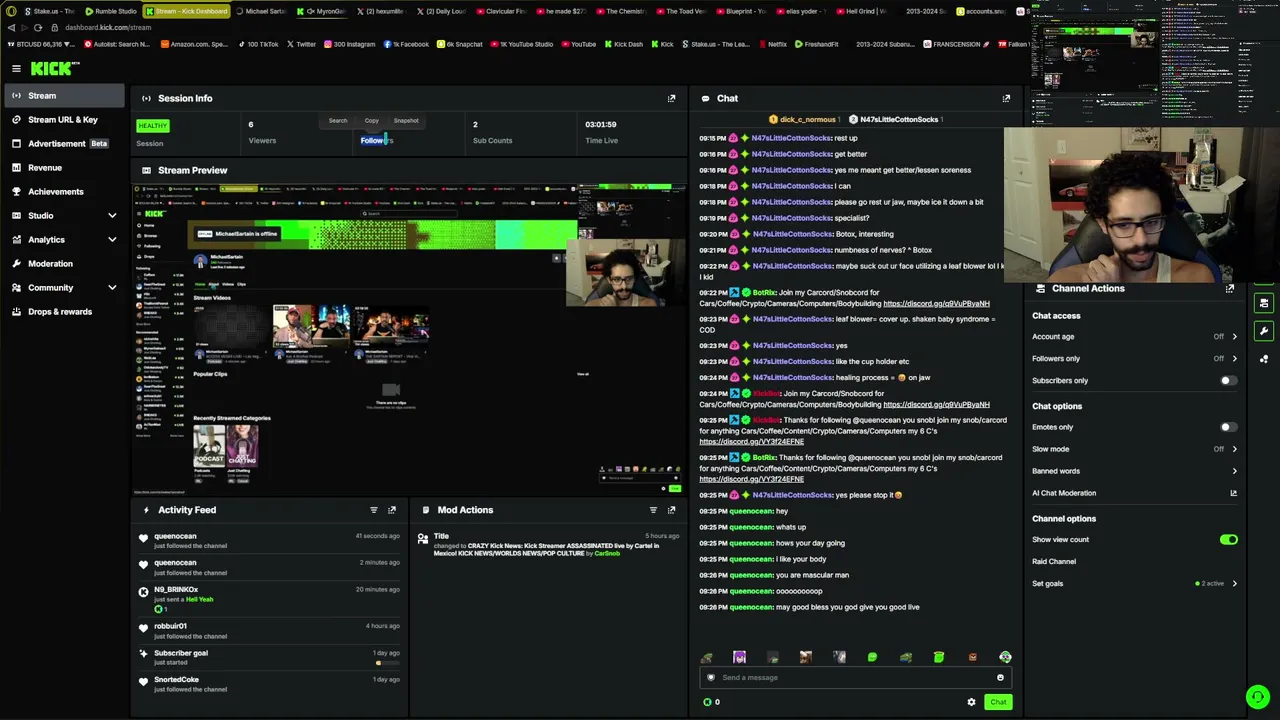Click the Stream Preview video
The image size is (1280, 720).
(x=409, y=339)
